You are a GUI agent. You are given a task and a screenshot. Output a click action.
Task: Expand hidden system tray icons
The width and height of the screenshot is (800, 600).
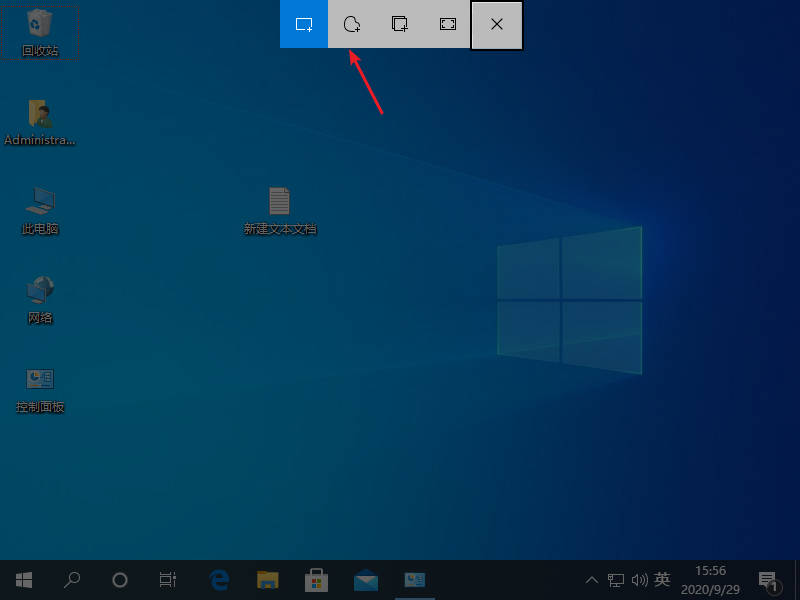[x=592, y=580]
